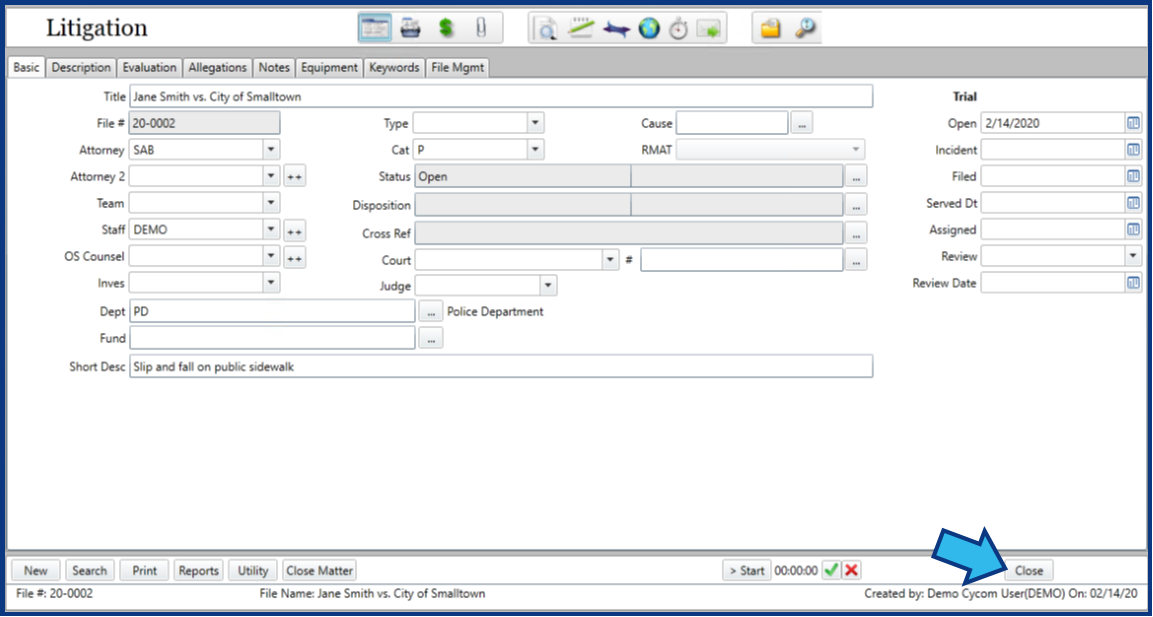The width and height of the screenshot is (1153, 617).
Task: Open the calendar picker for Served Dt
Action: click(x=1133, y=203)
